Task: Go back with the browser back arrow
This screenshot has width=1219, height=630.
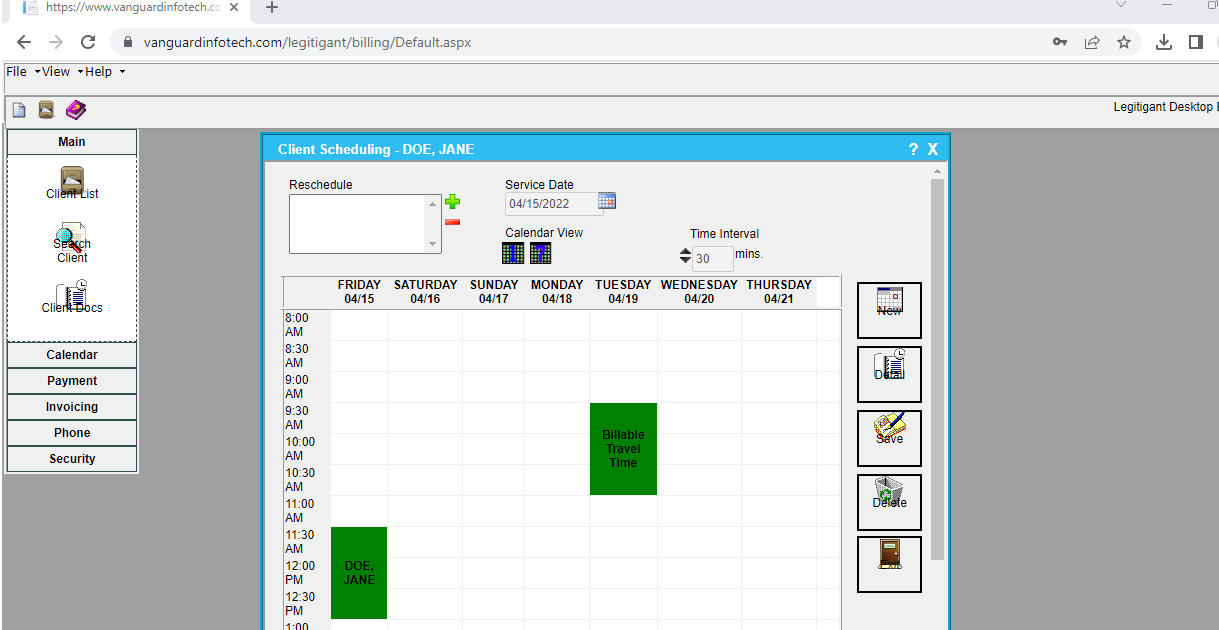Action: [24, 42]
